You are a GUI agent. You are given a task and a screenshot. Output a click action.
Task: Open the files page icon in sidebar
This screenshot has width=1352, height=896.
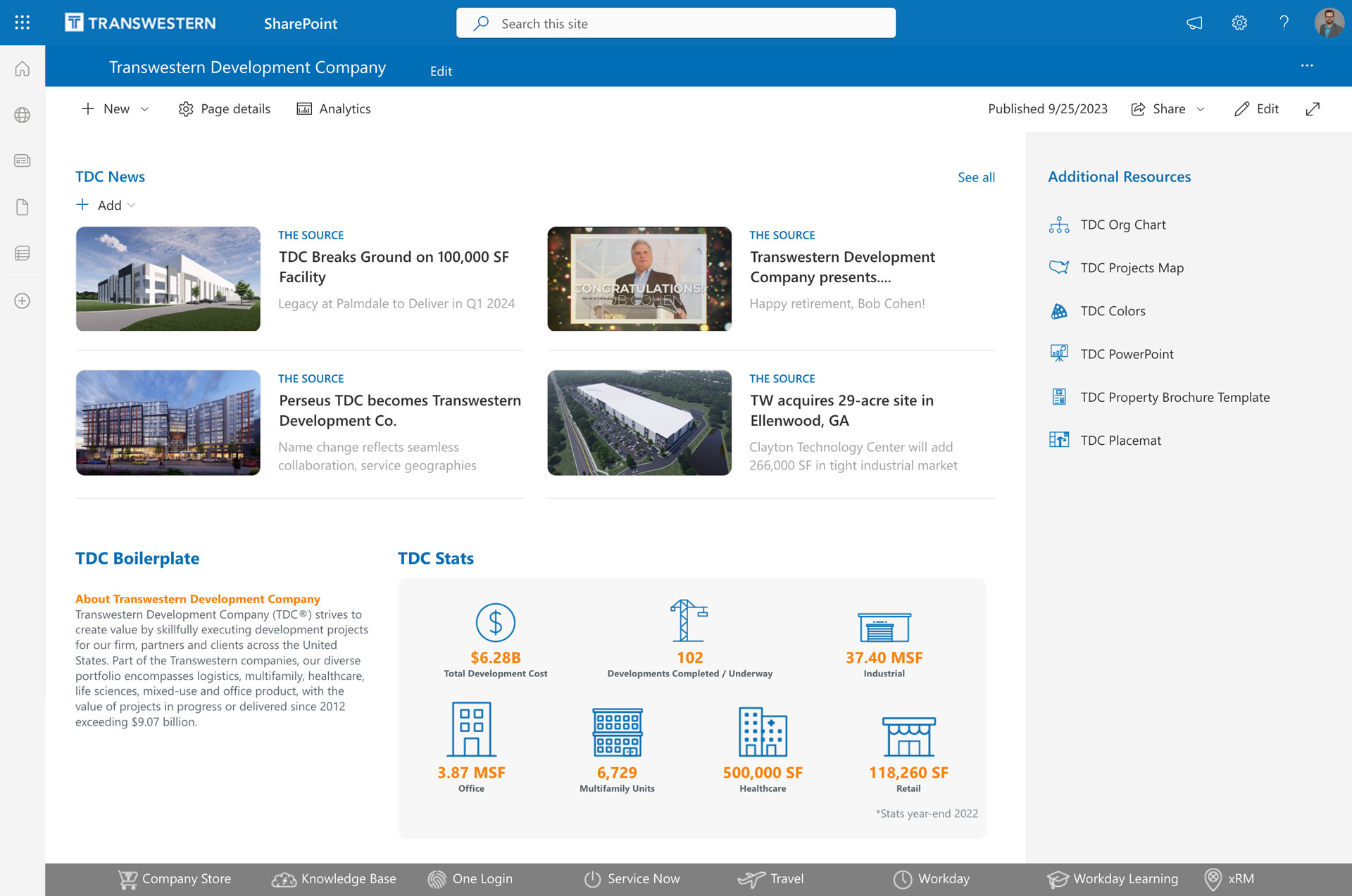[23, 207]
